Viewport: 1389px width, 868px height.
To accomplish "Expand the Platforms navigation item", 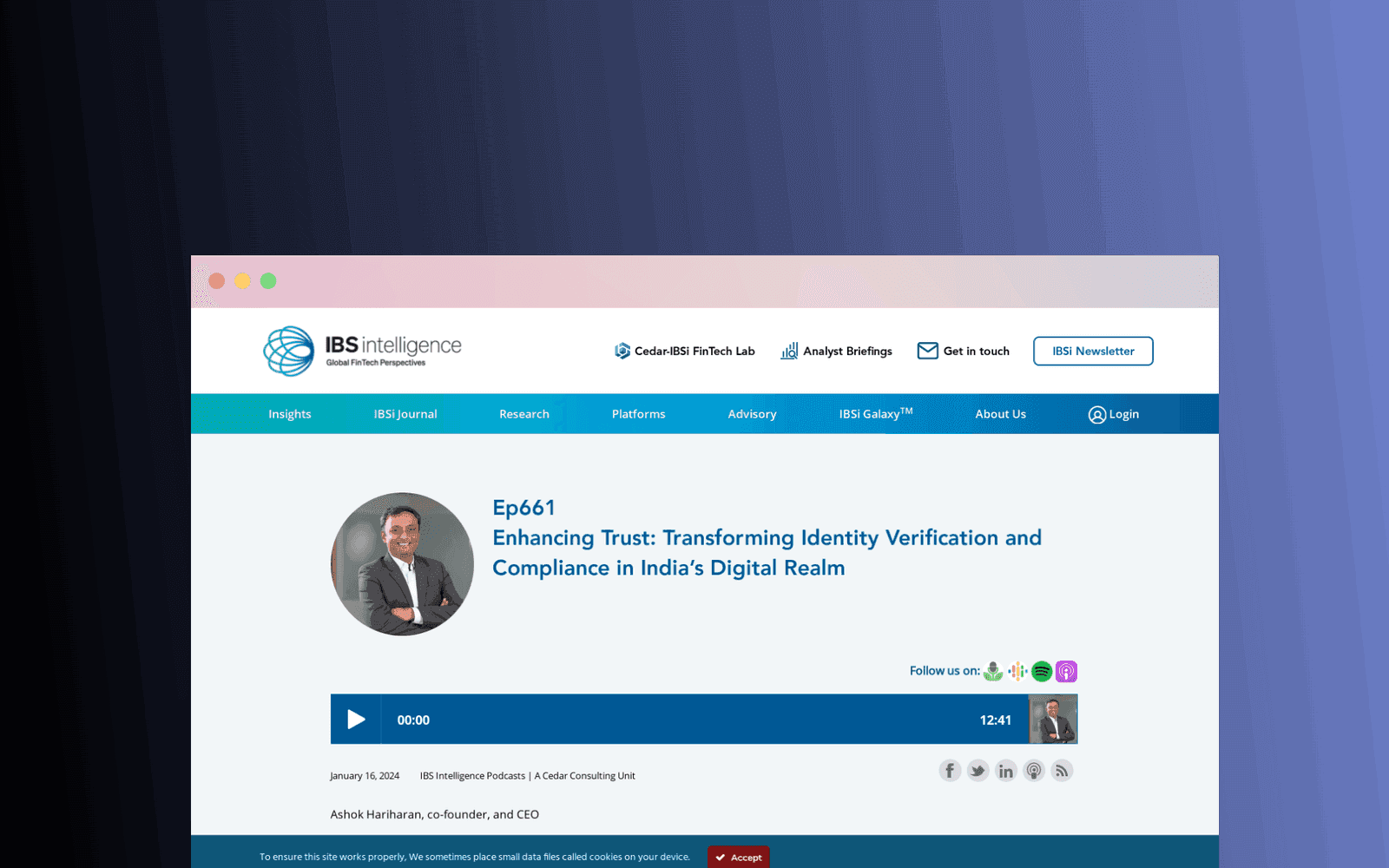I will click(x=638, y=414).
